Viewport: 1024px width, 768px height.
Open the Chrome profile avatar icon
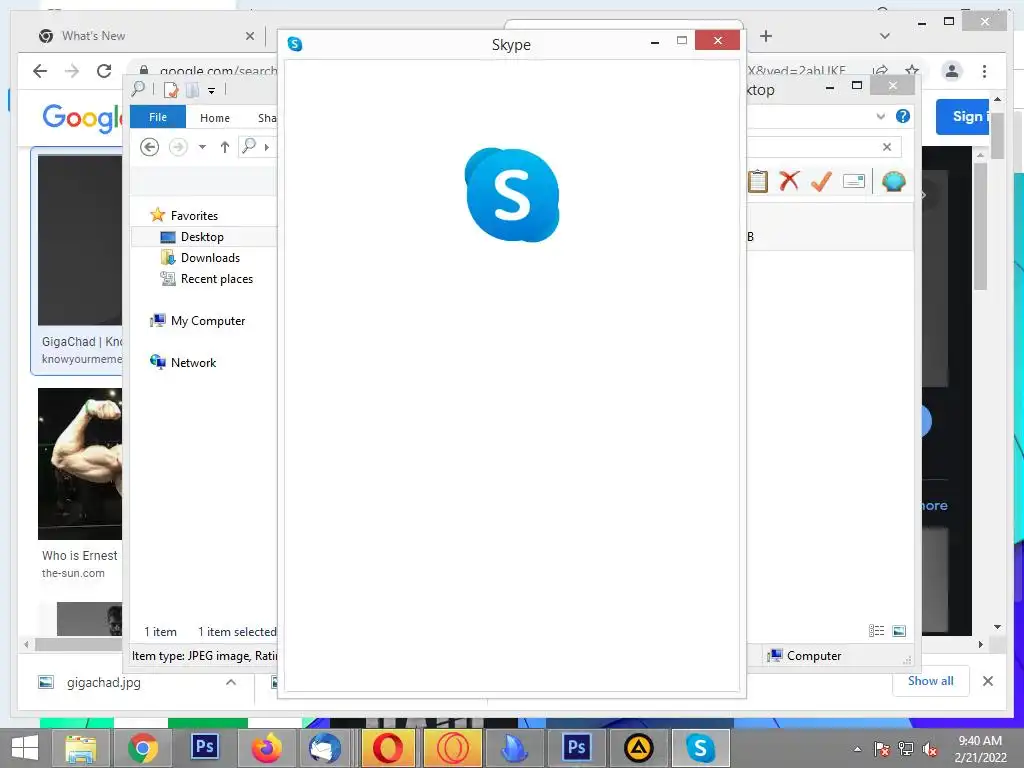[x=952, y=71]
